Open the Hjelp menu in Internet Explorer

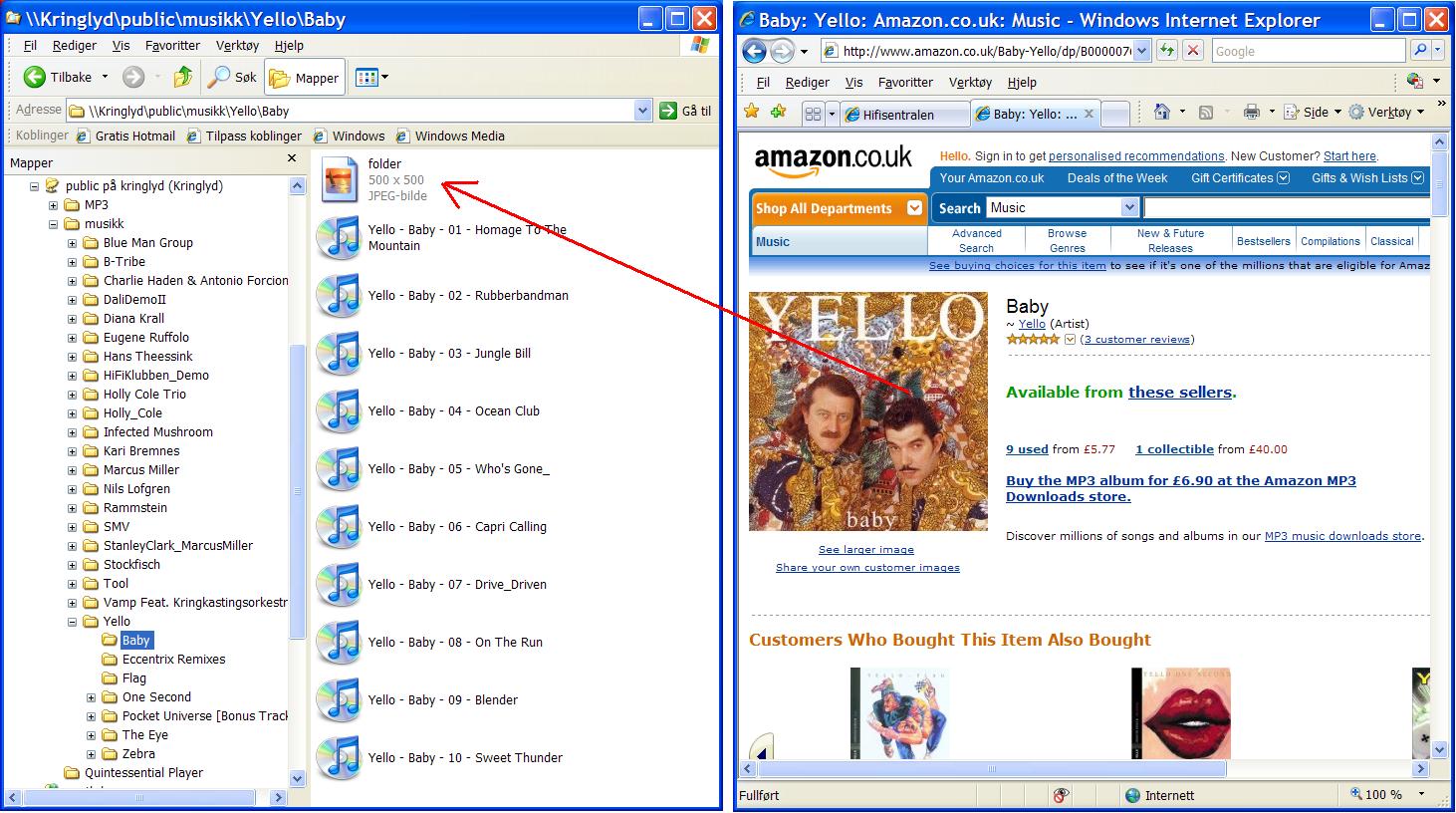pyautogui.click(x=1022, y=83)
